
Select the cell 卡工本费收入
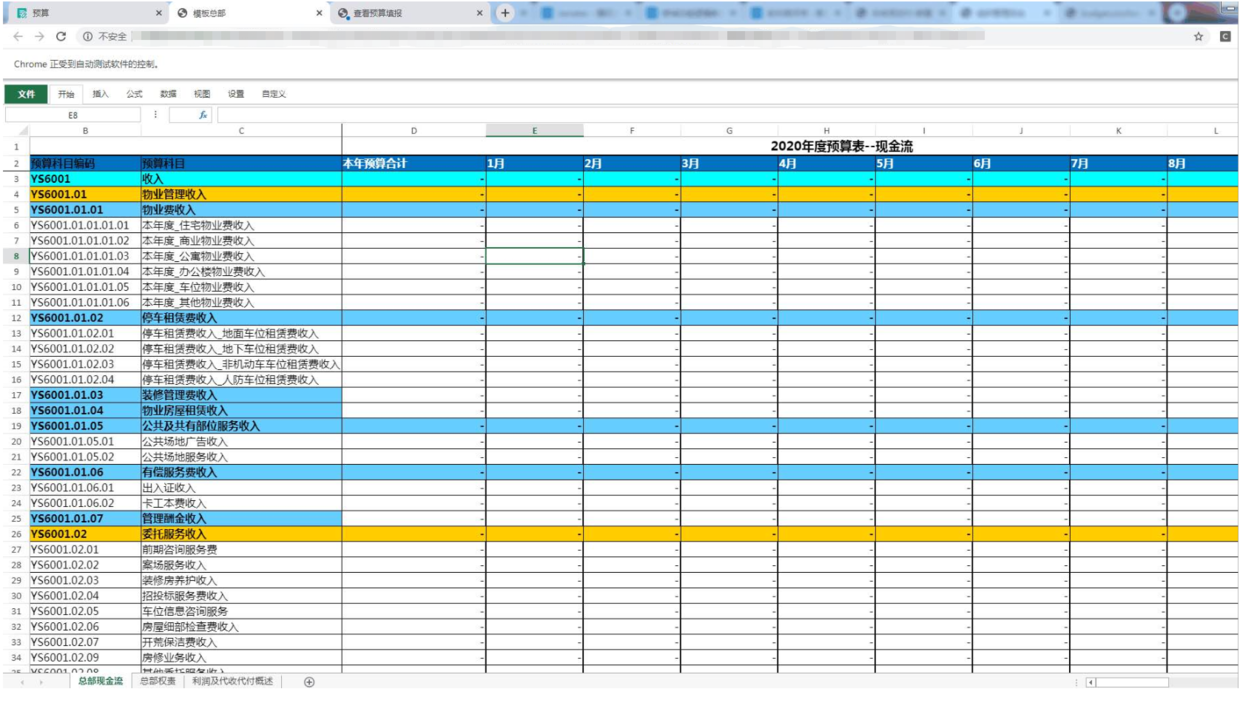pyautogui.click(x=241, y=503)
